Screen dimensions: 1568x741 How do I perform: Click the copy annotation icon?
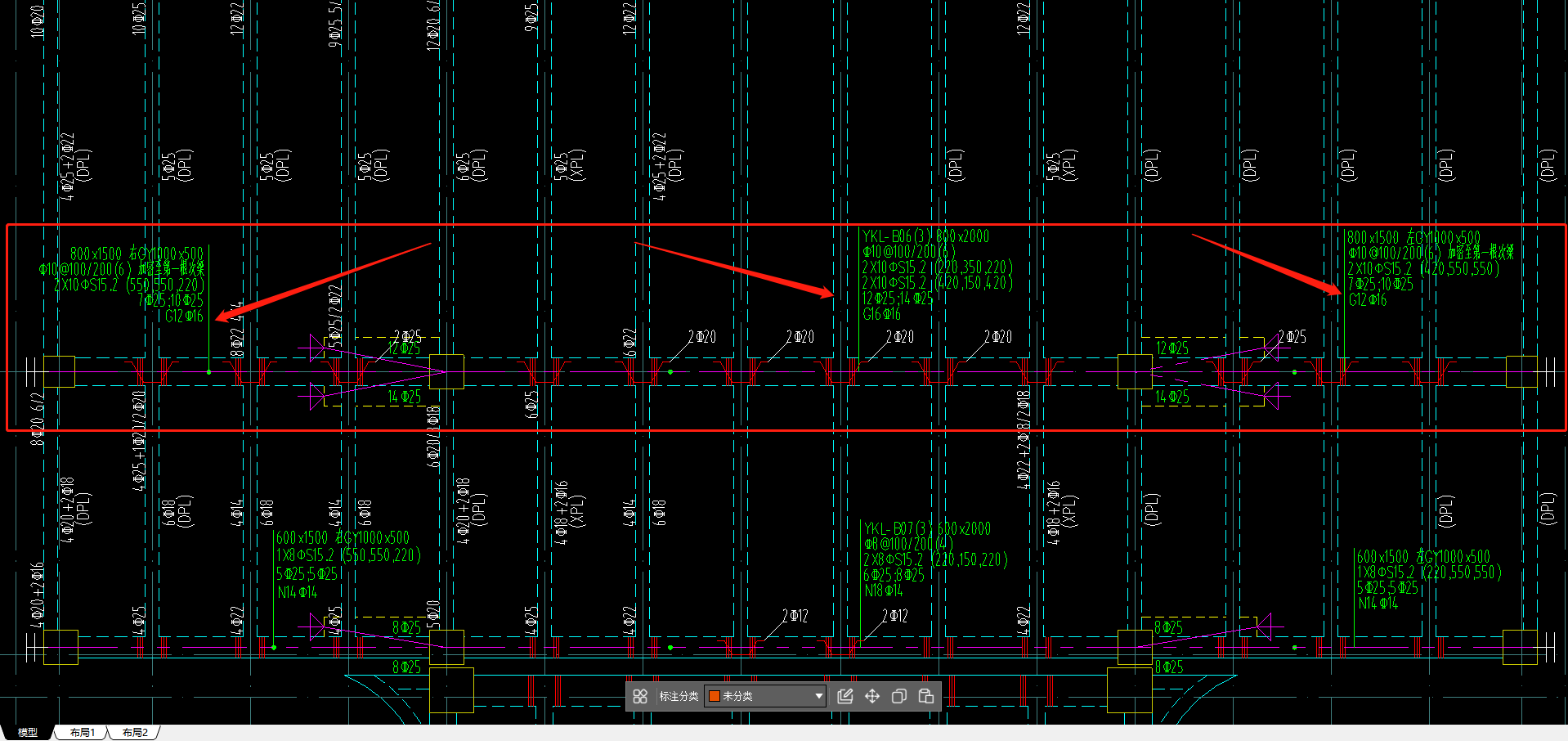tap(899, 696)
